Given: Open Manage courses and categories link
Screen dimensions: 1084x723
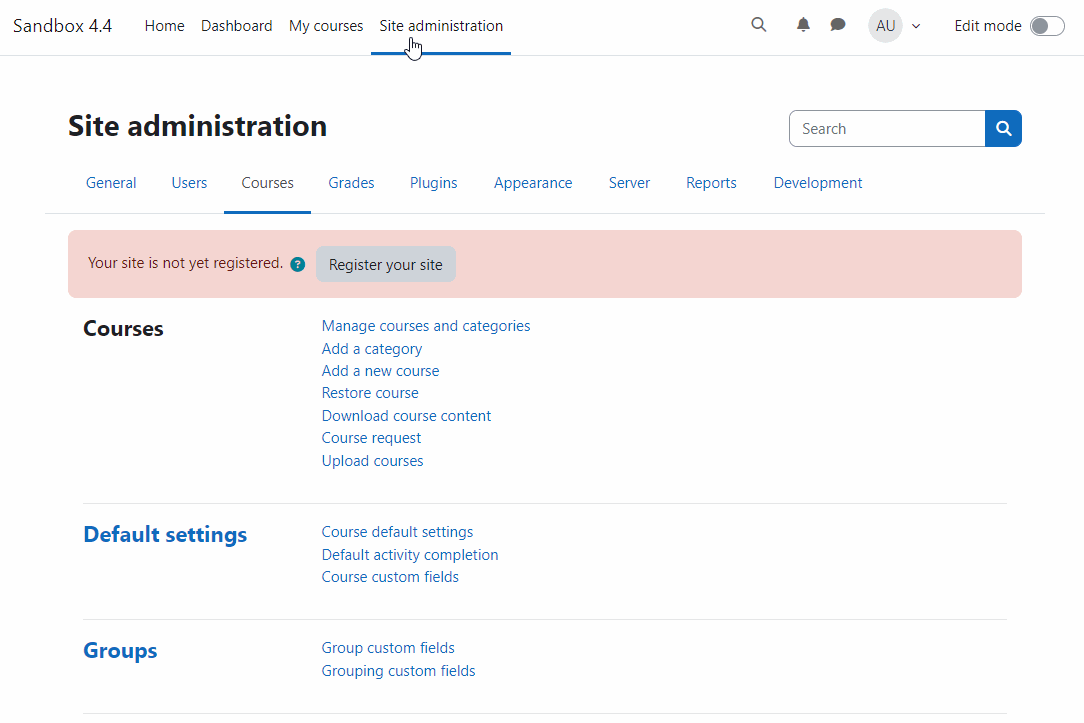Looking at the screenshot, I should (x=426, y=326).
